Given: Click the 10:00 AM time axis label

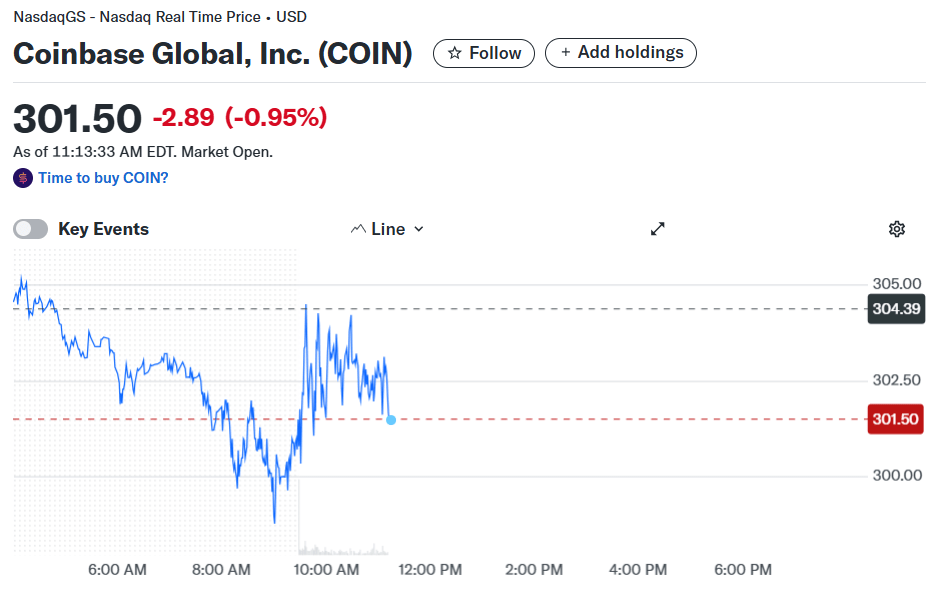Looking at the screenshot, I should (x=327, y=570).
